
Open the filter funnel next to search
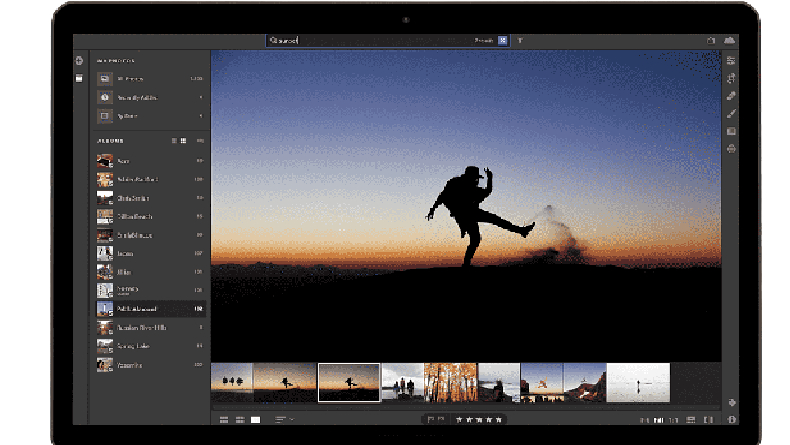pyautogui.click(x=520, y=40)
